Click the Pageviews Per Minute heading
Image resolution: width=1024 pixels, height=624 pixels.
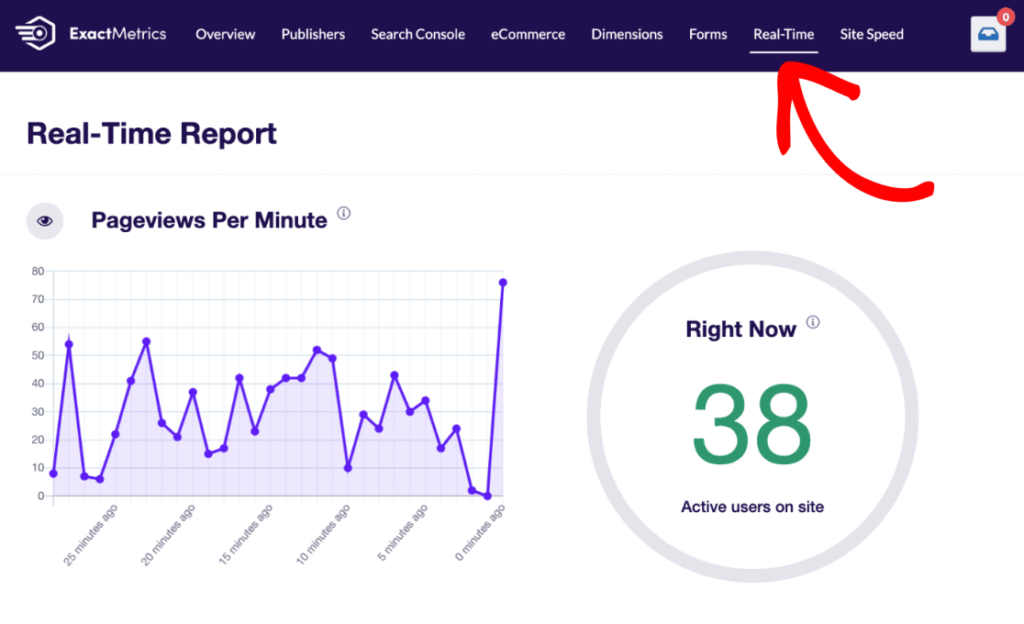[209, 220]
